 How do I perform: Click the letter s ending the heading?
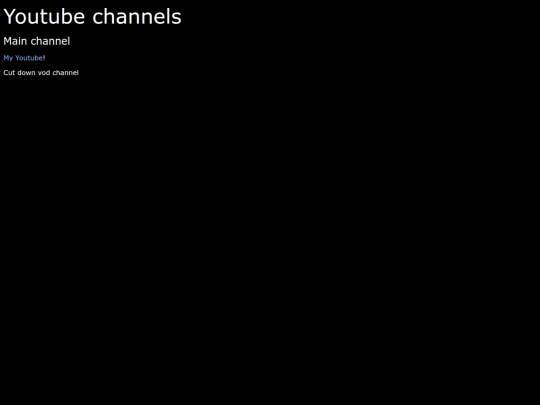(177, 18)
